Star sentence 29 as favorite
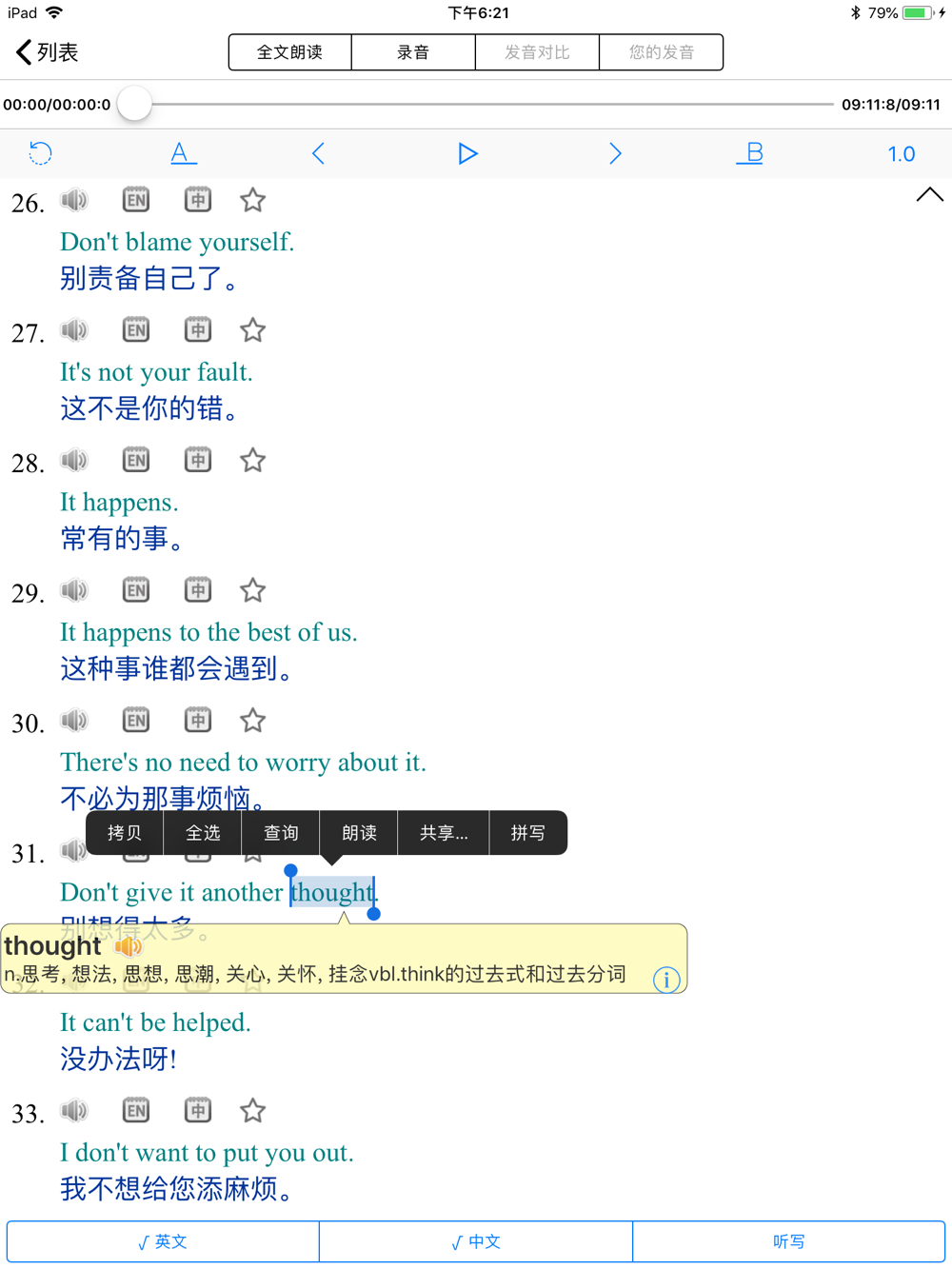The image size is (952, 1269). pos(252,590)
